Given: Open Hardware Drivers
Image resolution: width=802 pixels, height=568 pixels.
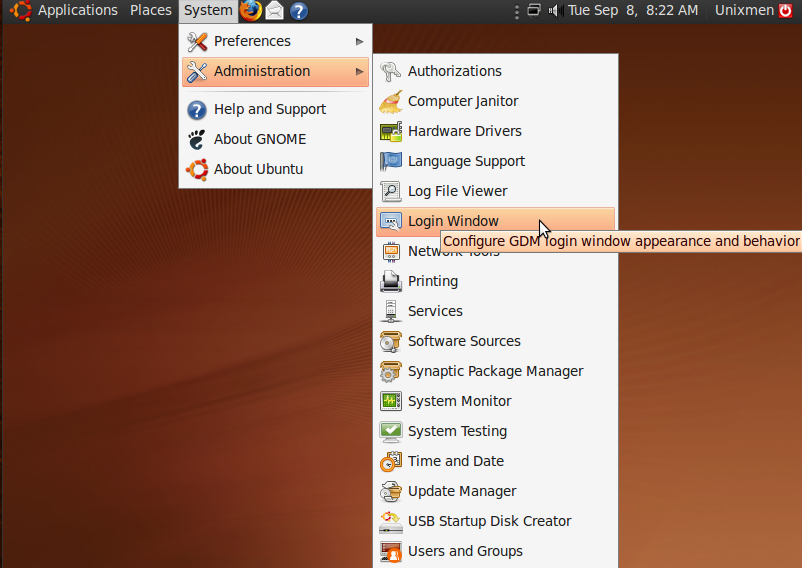Looking at the screenshot, I should click(495, 131).
